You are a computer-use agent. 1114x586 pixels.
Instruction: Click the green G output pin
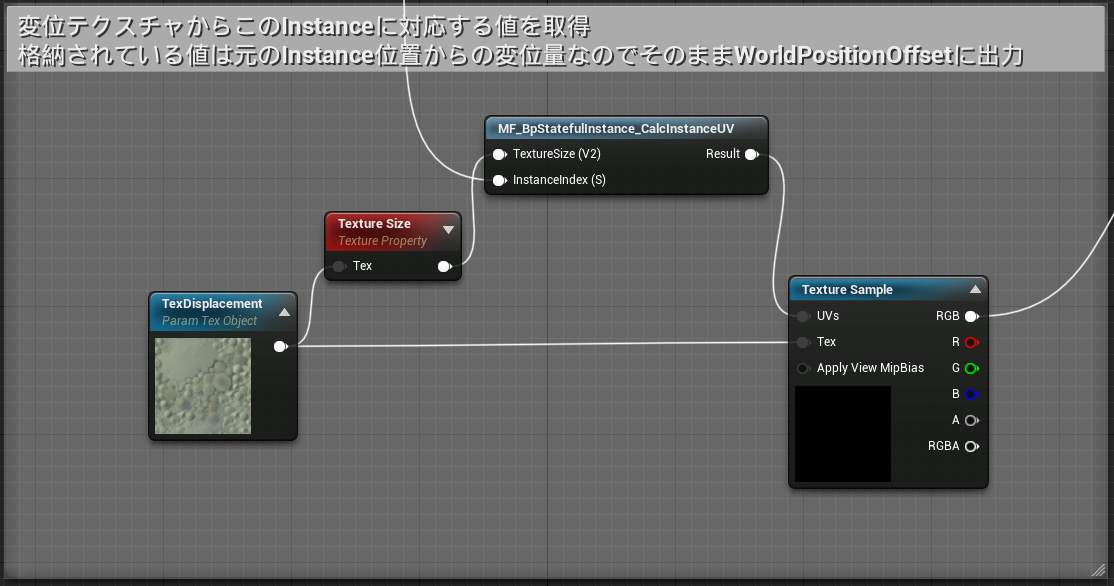tap(972, 368)
